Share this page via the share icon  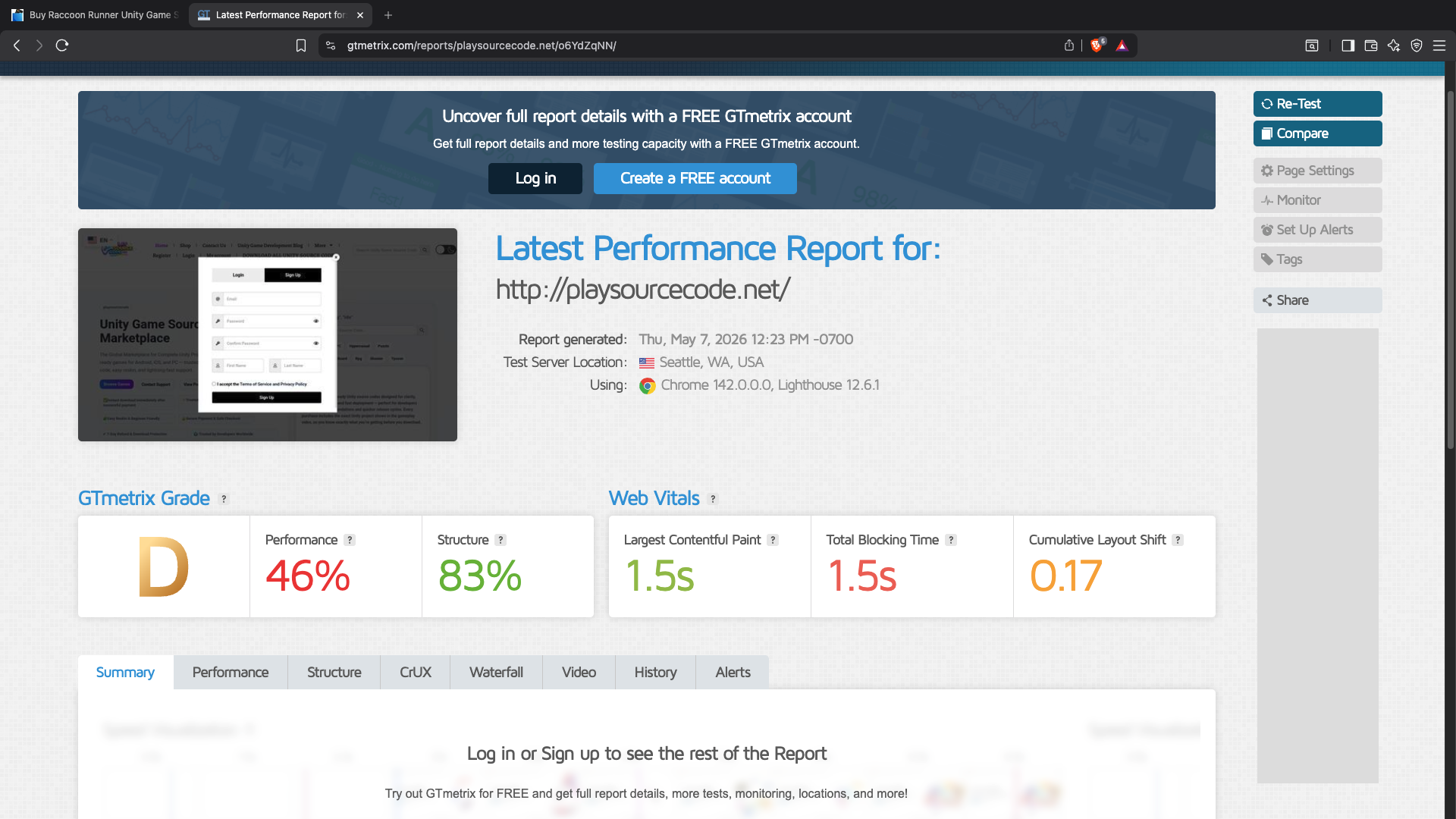click(1069, 45)
